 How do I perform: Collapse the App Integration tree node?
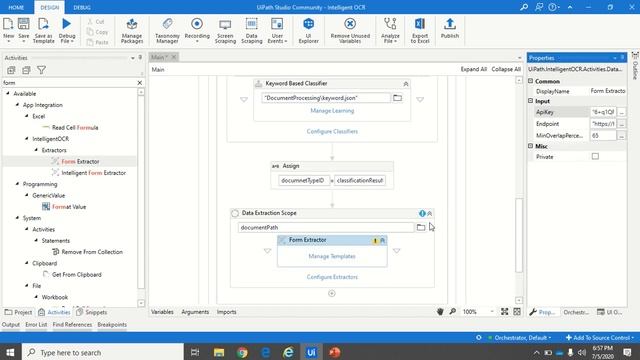point(18,105)
